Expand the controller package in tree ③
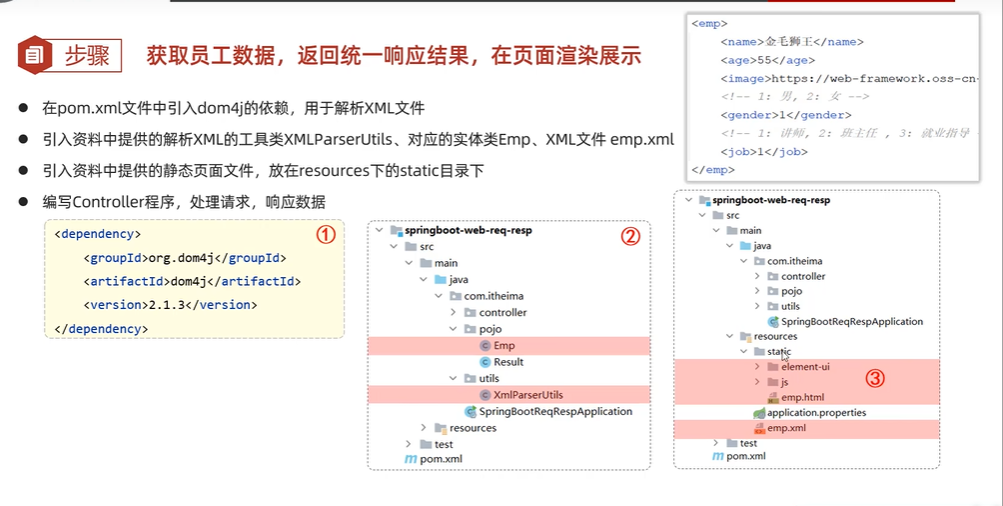Image resolution: width=1003 pixels, height=506 pixels. (757, 276)
